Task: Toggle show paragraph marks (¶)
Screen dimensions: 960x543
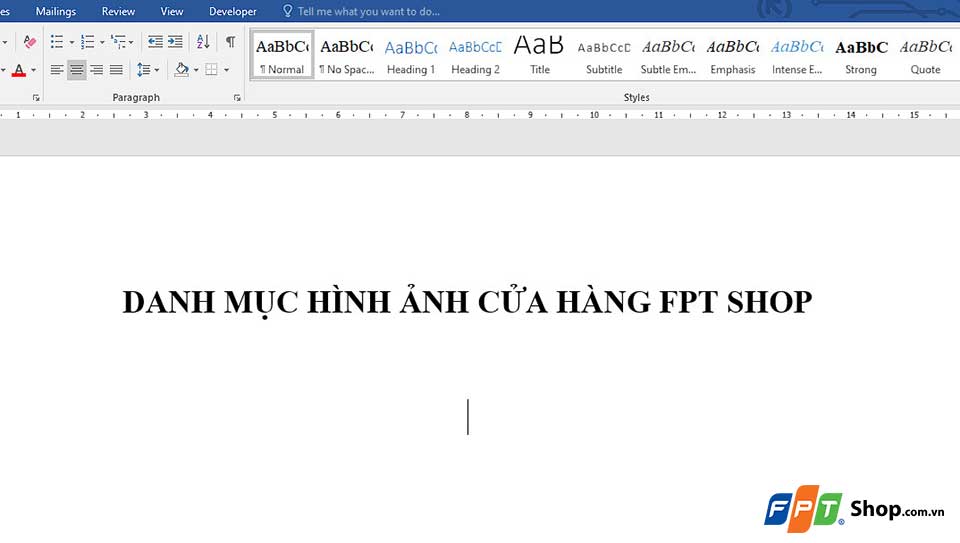Action: point(231,42)
